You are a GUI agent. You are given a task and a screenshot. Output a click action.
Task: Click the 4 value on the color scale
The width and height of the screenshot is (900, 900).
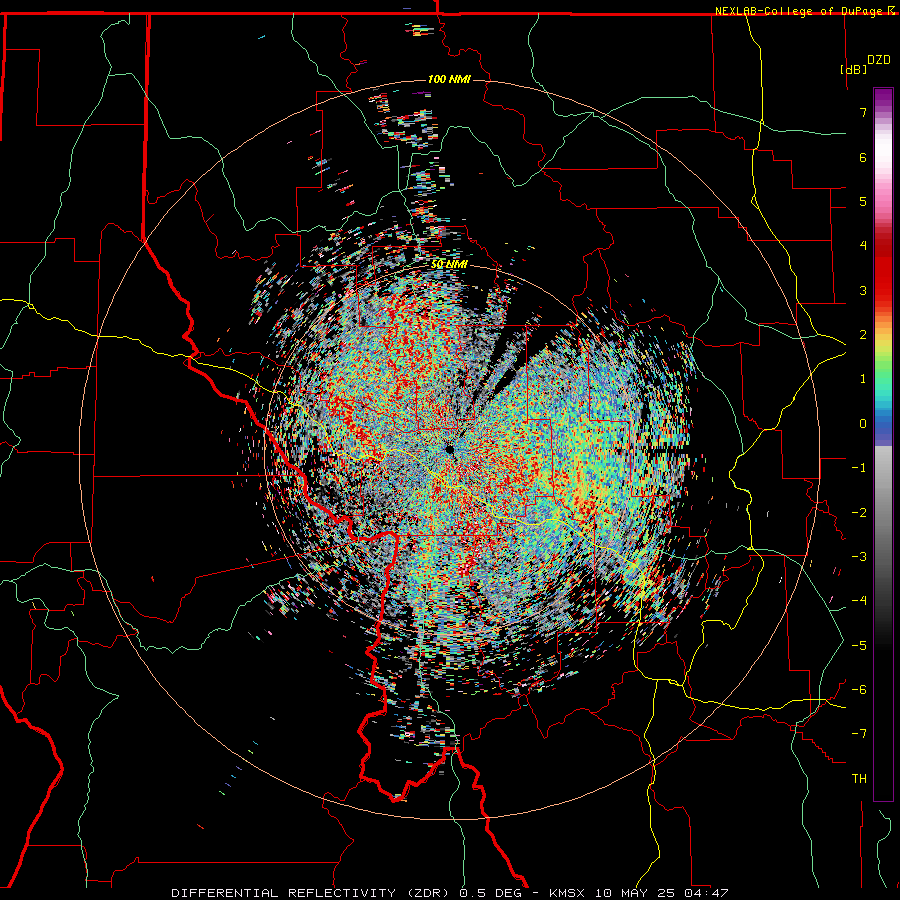pos(863,246)
